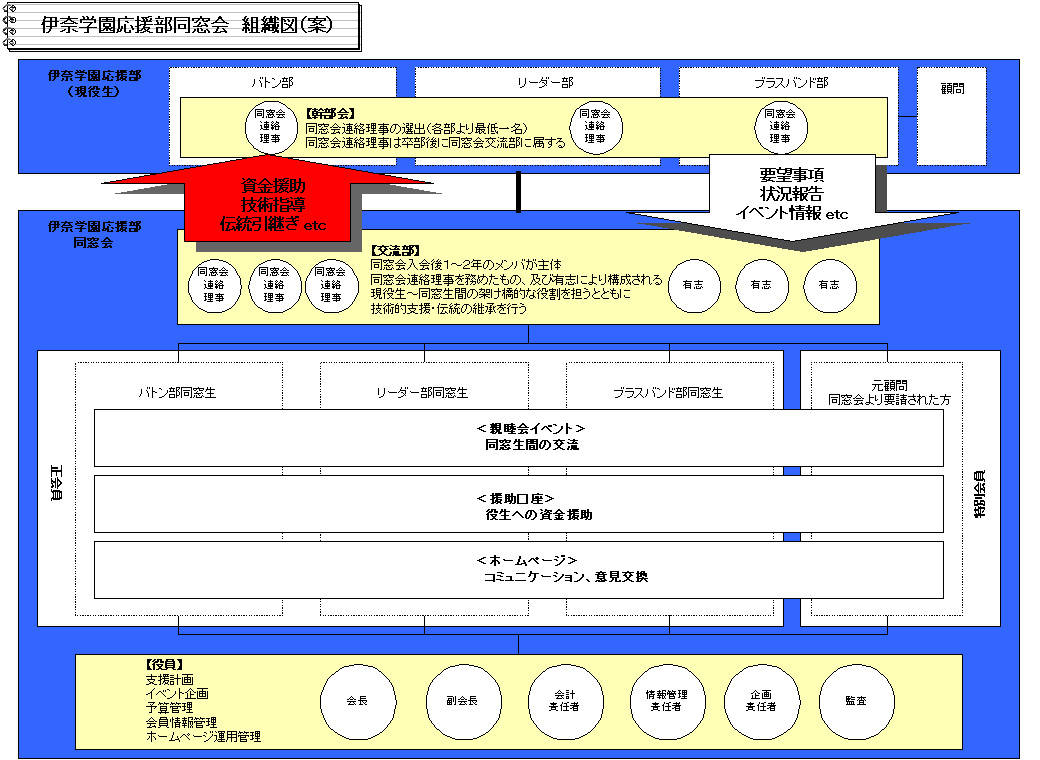
Task: Select the 【交流部】 heading
Action: pyautogui.click(x=395, y=251)
